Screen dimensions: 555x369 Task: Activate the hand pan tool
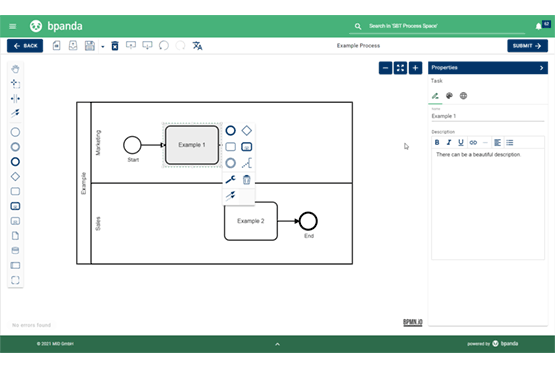(15, 69)
